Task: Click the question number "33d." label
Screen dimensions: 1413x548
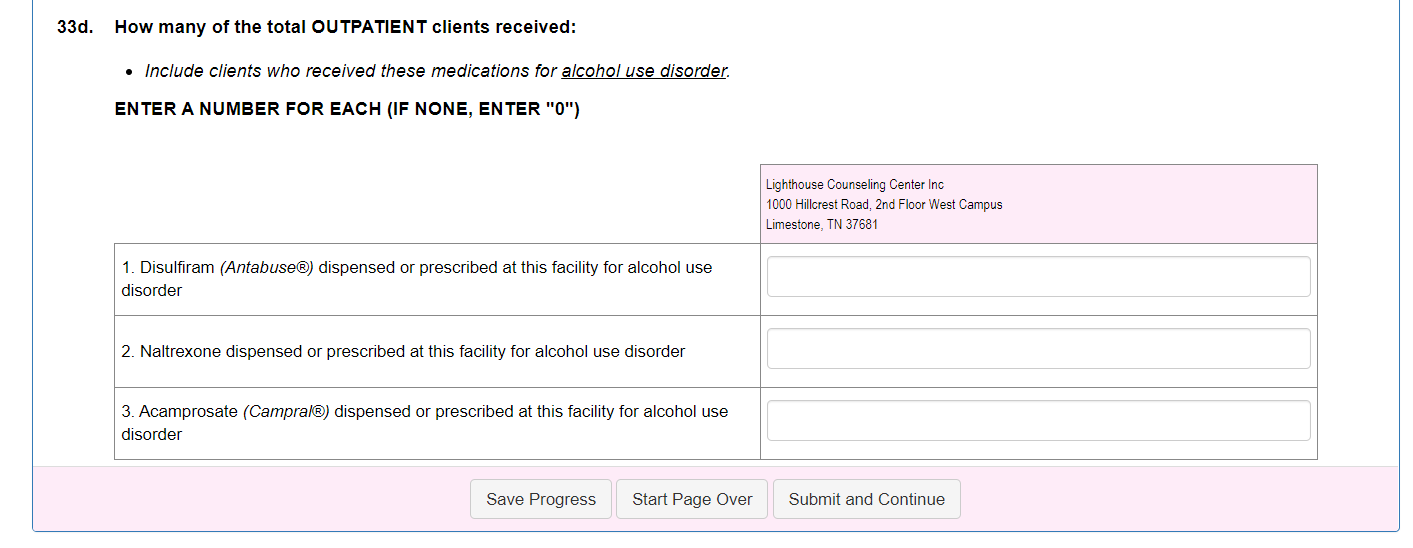Action: 75,27
